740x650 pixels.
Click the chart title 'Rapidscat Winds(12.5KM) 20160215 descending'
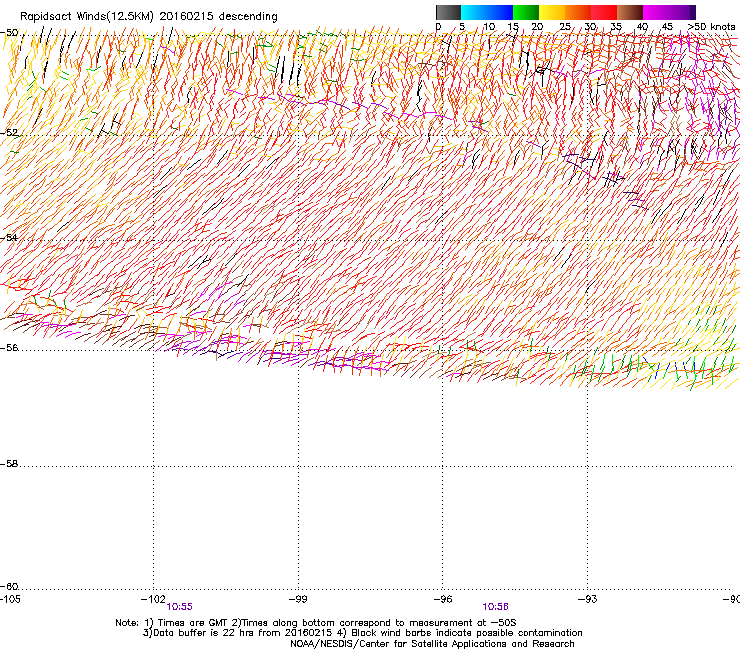pos(149,17)
